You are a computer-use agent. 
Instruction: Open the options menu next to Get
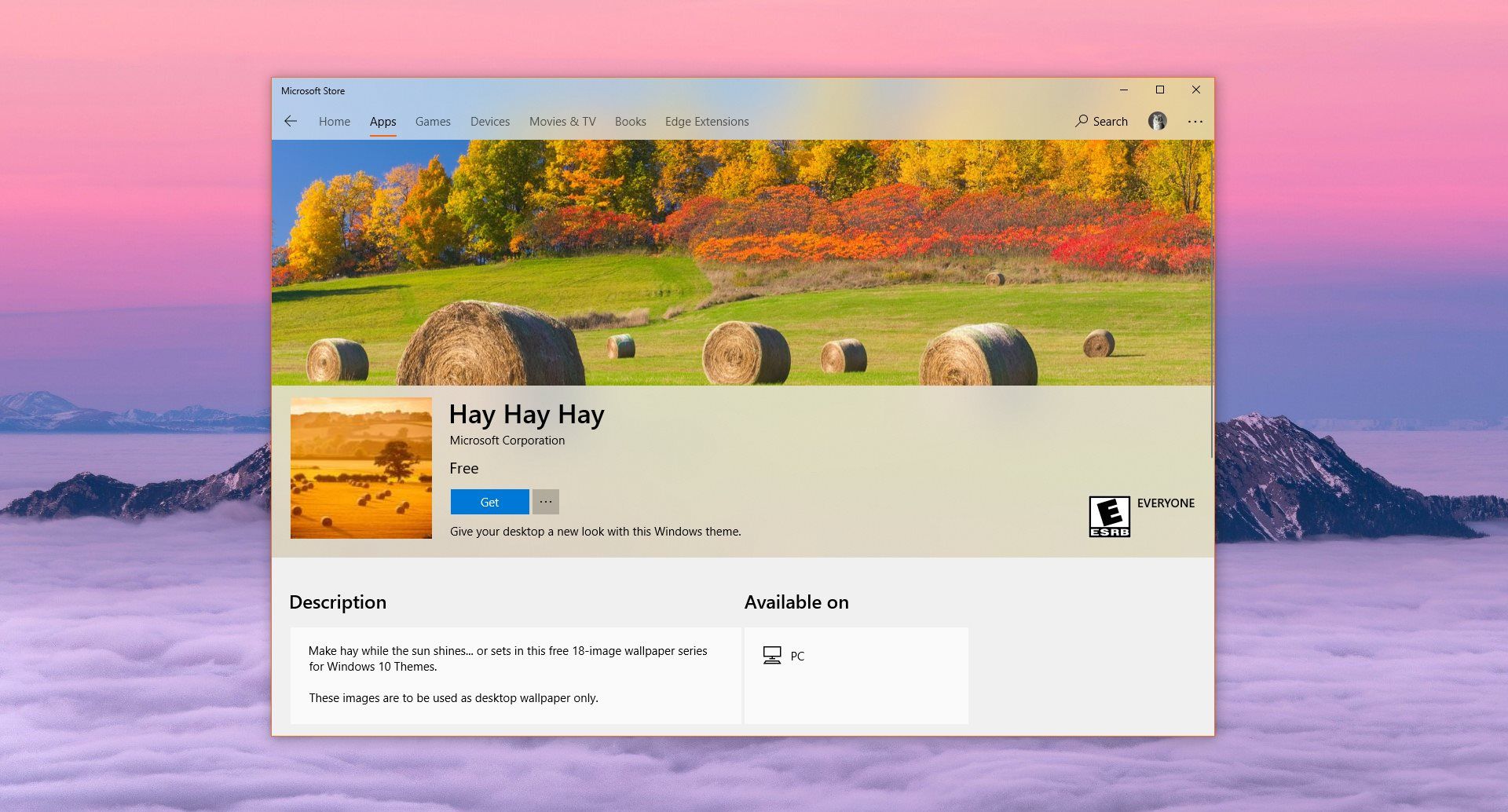click(546, 501)
